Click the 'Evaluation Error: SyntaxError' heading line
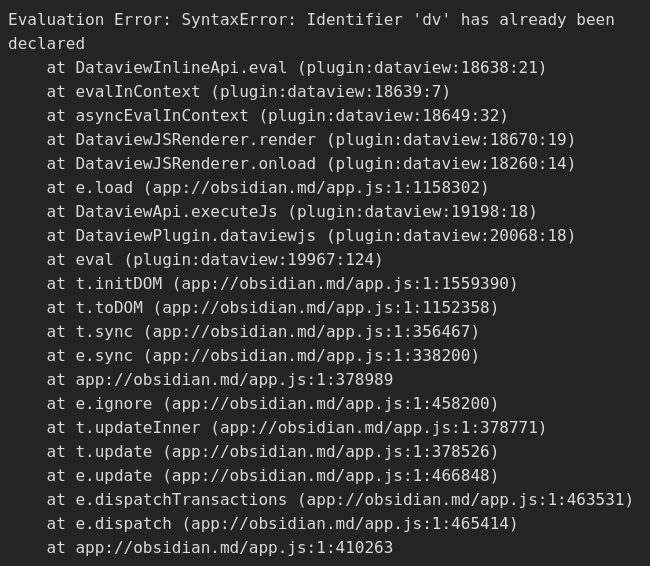Image resolution: width=650 pixels, height=566 pixels. point(311,20)
